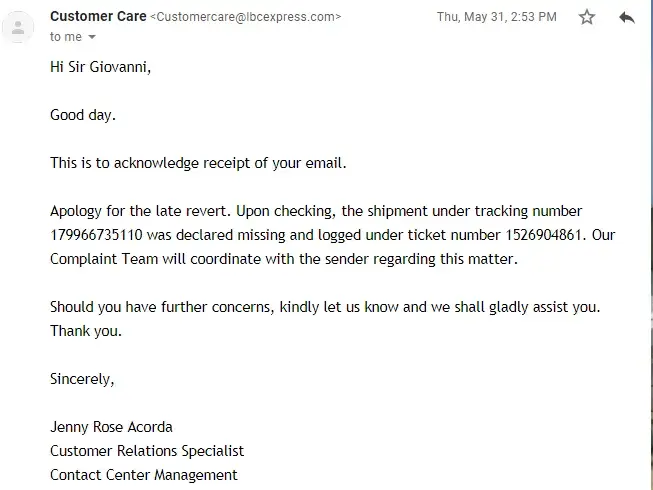The width and height of the screenshot is (653, 490).
Task: Click the Thu, May 31 timestamp
Action: coord(496,17)
